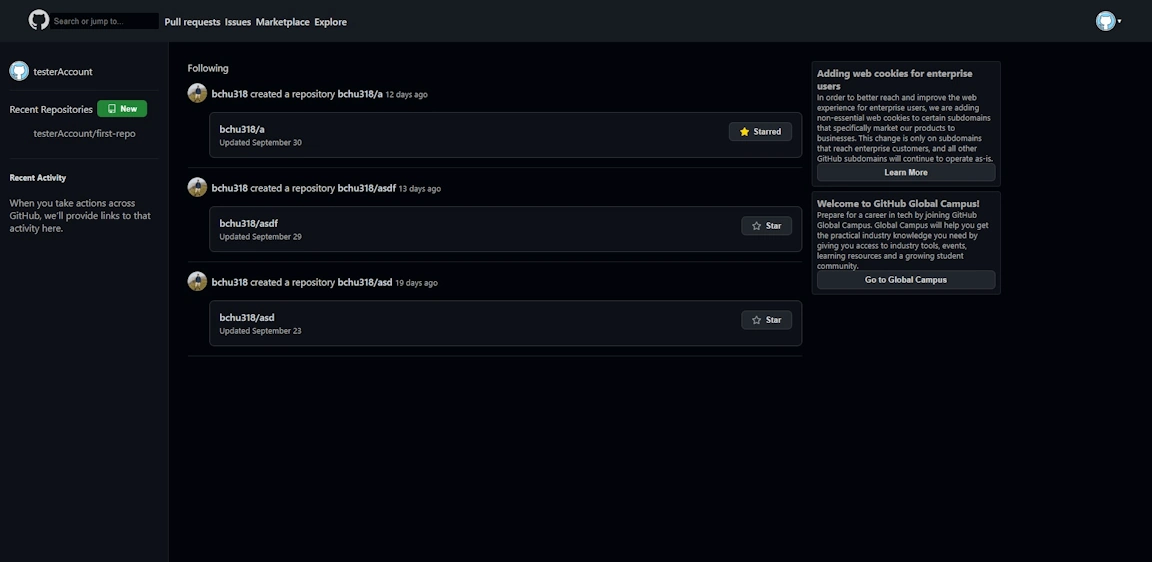Focus the Search or jump to field
This screenshot has width=1152, height=562.
(105, 21)
